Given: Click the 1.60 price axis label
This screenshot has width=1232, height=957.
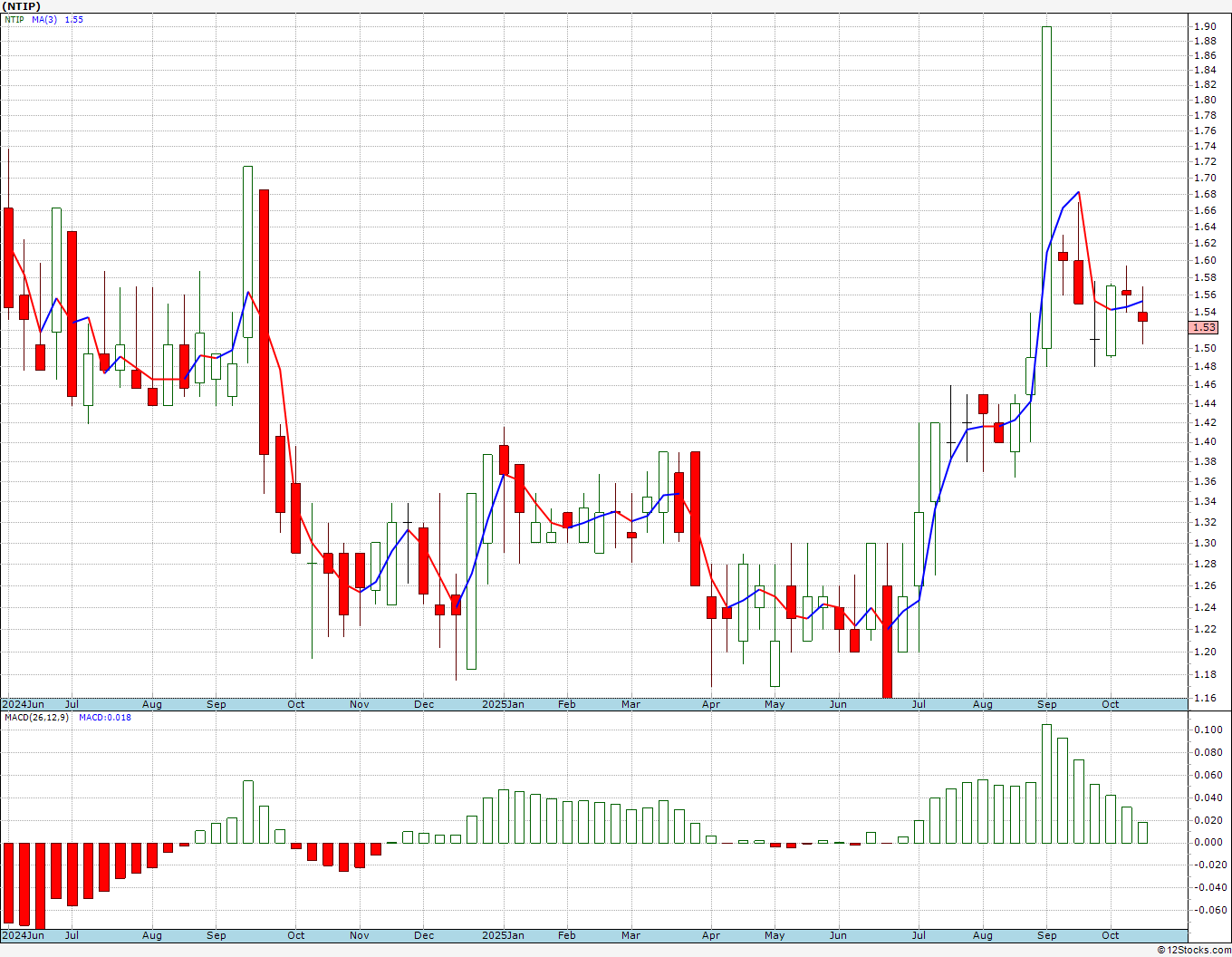Looking at the screenshot, I should 1205,260.
